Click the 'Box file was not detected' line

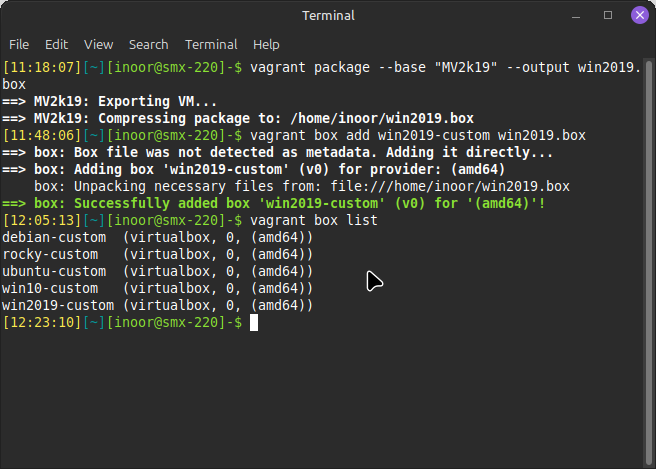click(277, 152)
